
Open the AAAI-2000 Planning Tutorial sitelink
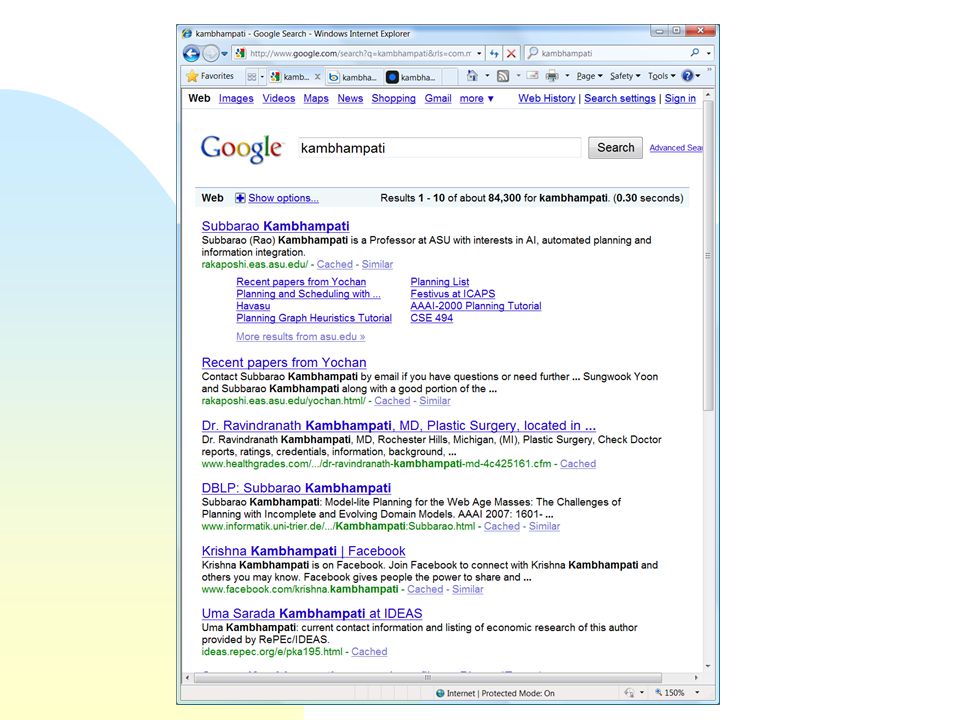pos(476,306)
